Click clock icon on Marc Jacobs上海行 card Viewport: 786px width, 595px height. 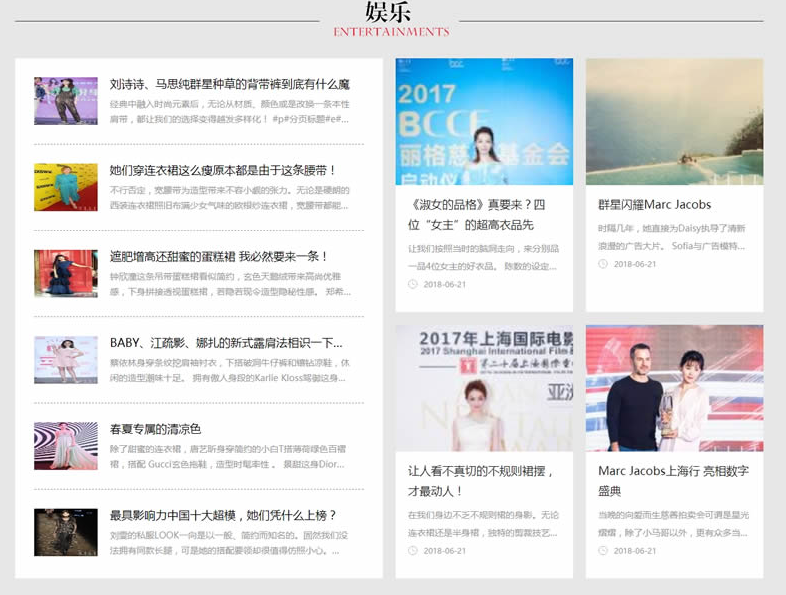[603, 551]
